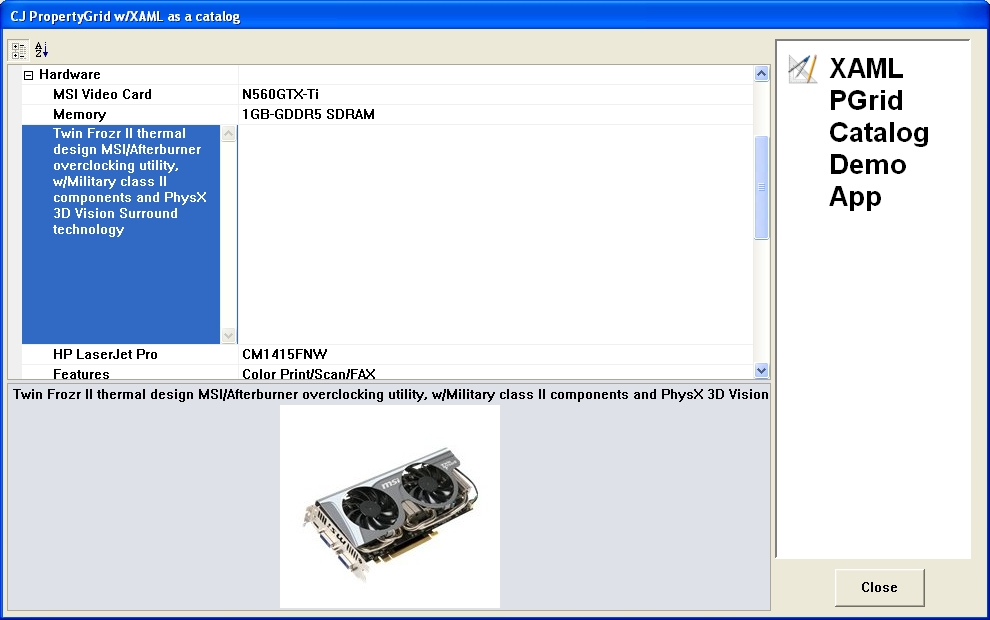Click the Close button
Screen dimensions: 990x620
[x=880, y=588]
